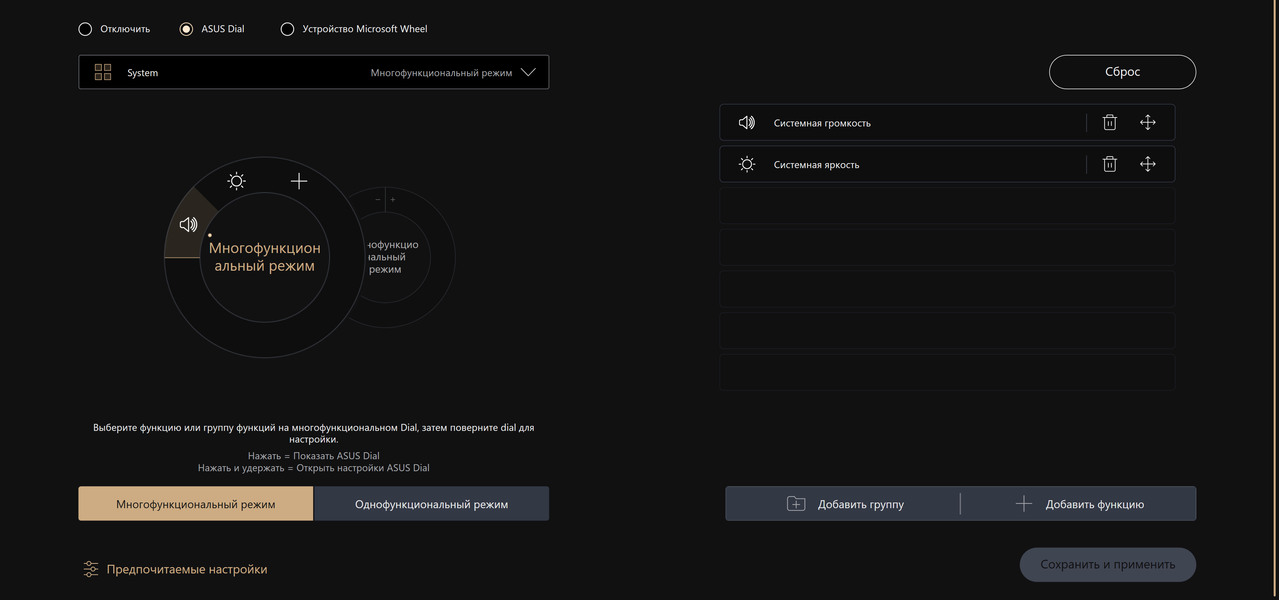1279x600 pixels.
Task: Delete the Системная яркость function
Action: (1109, 165)
